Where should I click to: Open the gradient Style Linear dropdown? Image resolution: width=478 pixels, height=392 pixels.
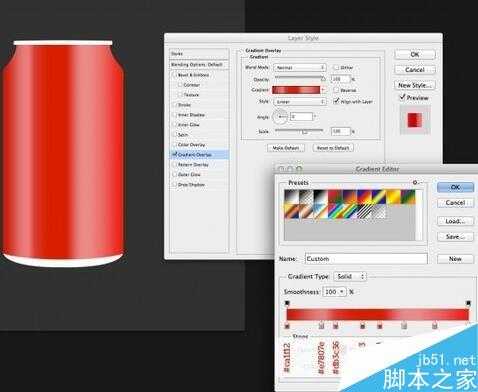(x=299, y=101)
